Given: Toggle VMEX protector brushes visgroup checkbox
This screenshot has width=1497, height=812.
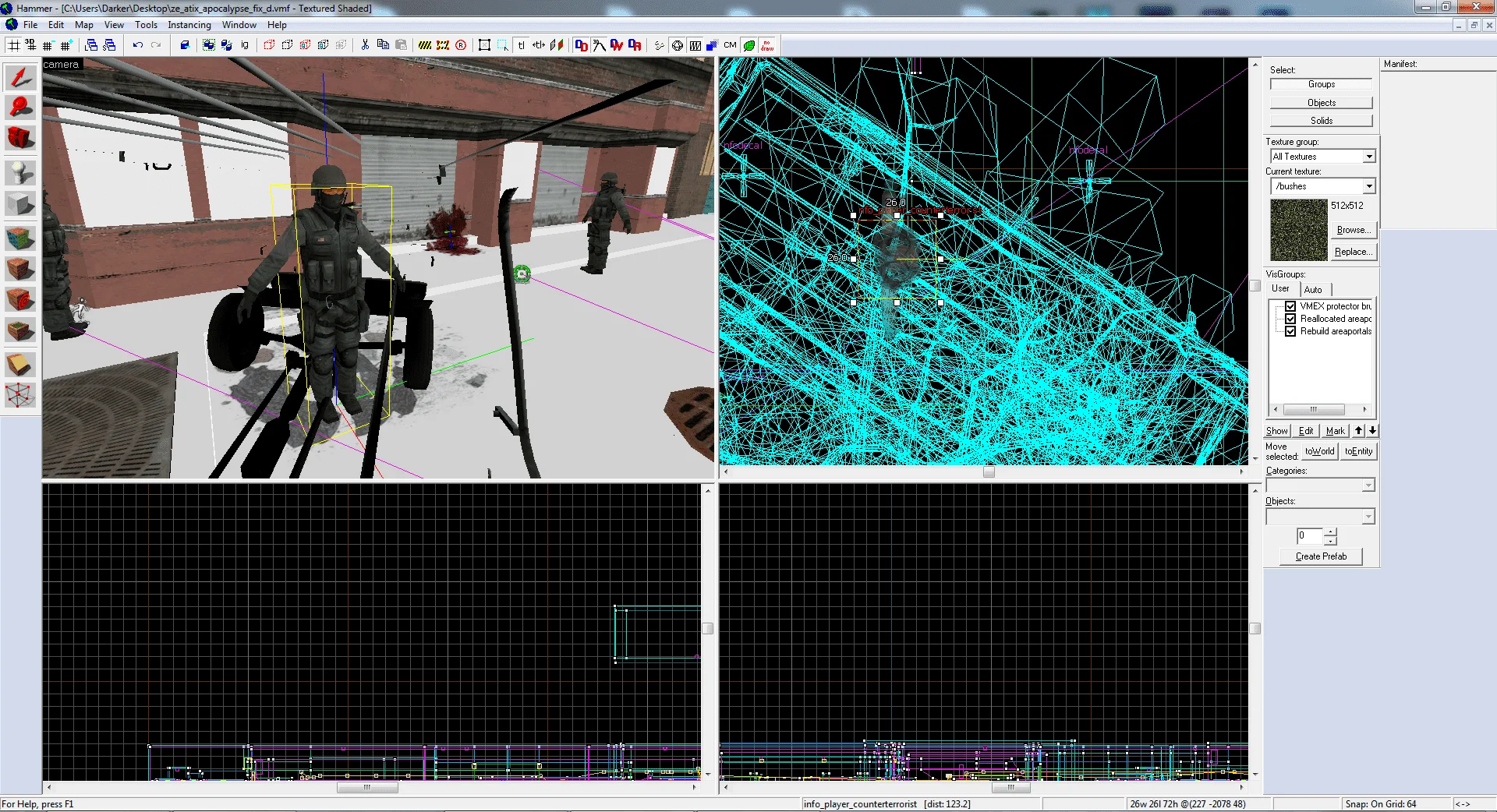Looking at the screenshot, I should click(x=1290, y=306).
